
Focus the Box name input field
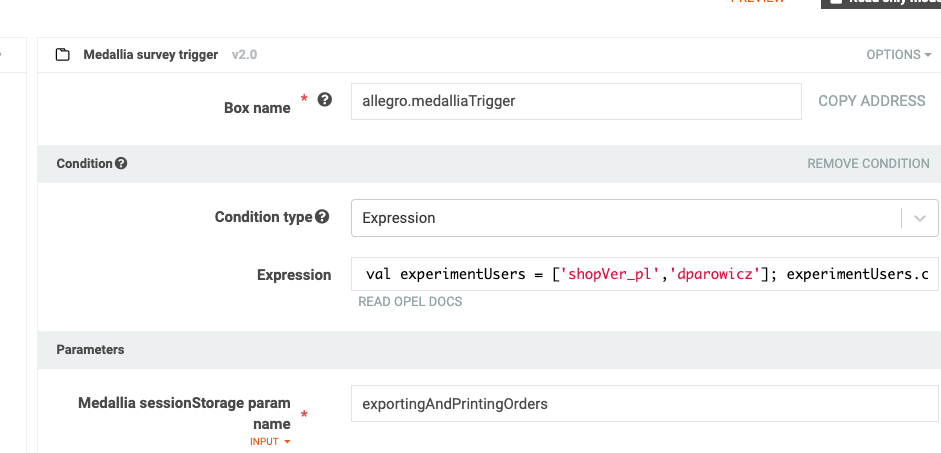pos(576,101)
